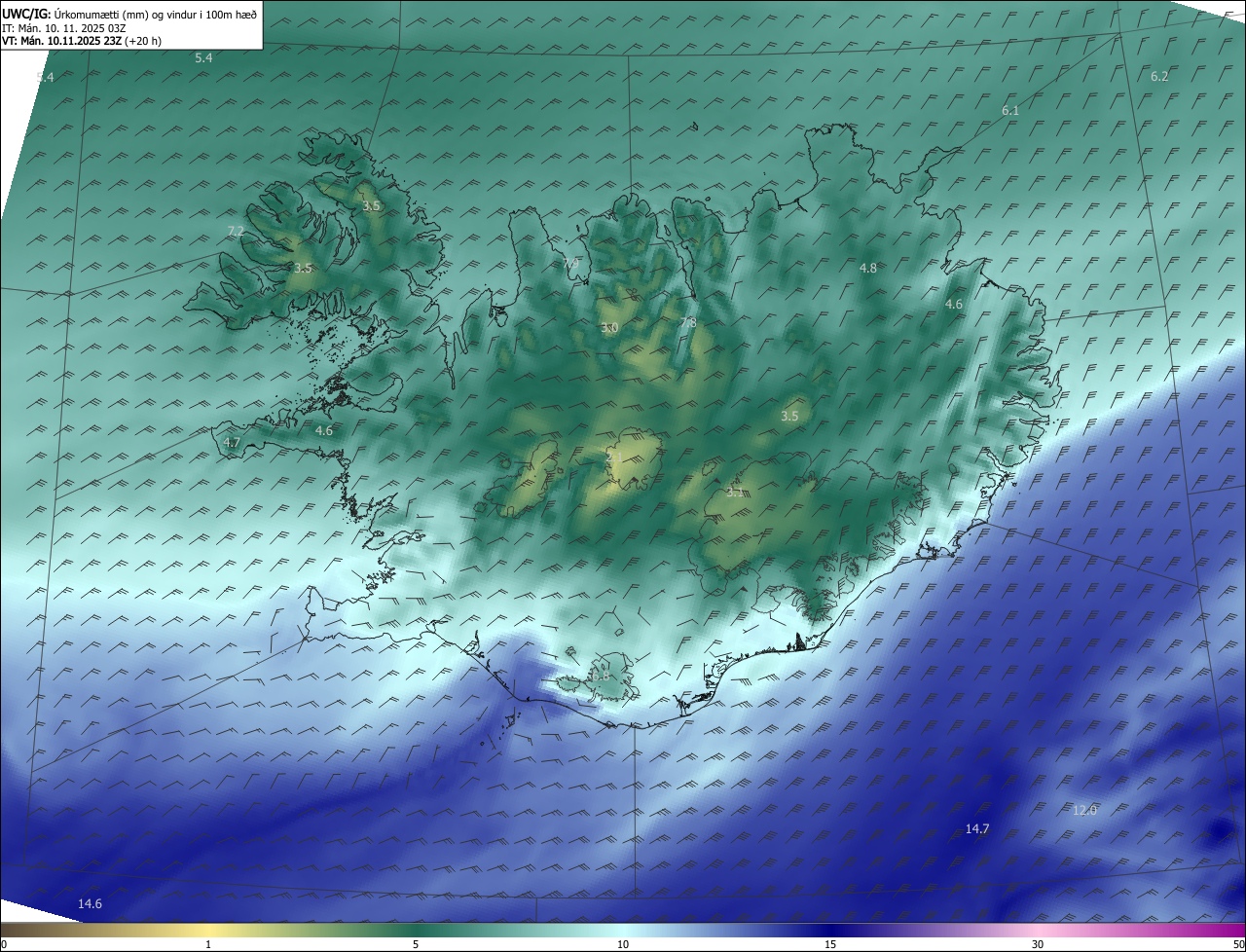
Task: Click the color scale tick labeled 15
Action: [830, 944]
